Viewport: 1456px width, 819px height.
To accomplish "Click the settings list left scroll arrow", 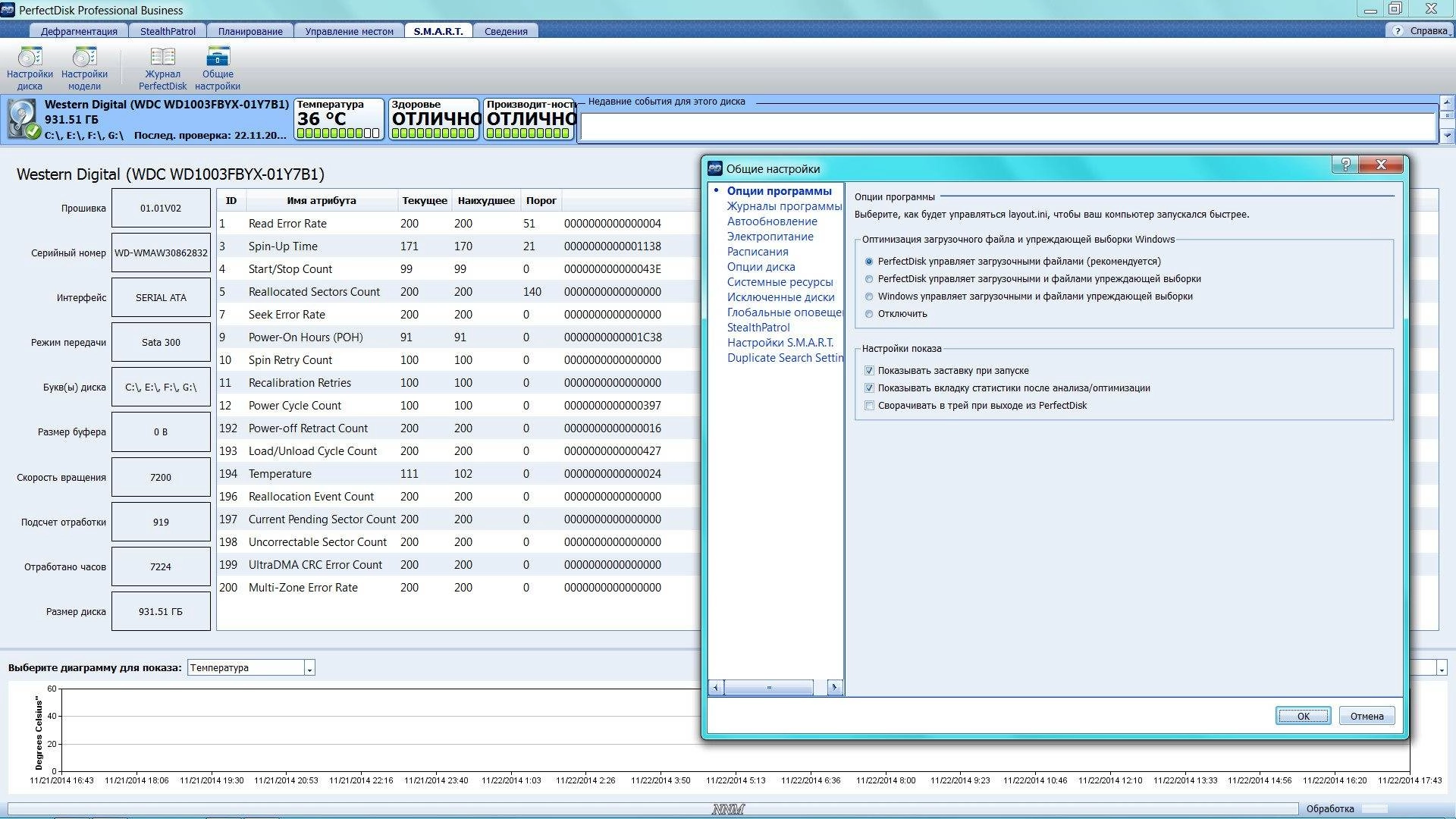I will pyautogui.click(x=716, y=688).
